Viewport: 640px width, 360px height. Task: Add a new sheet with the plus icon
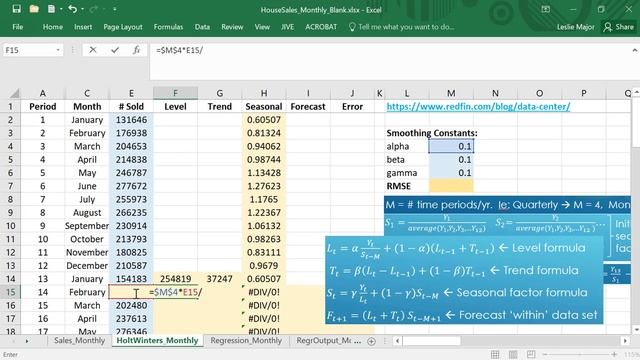tap(371, 341)
